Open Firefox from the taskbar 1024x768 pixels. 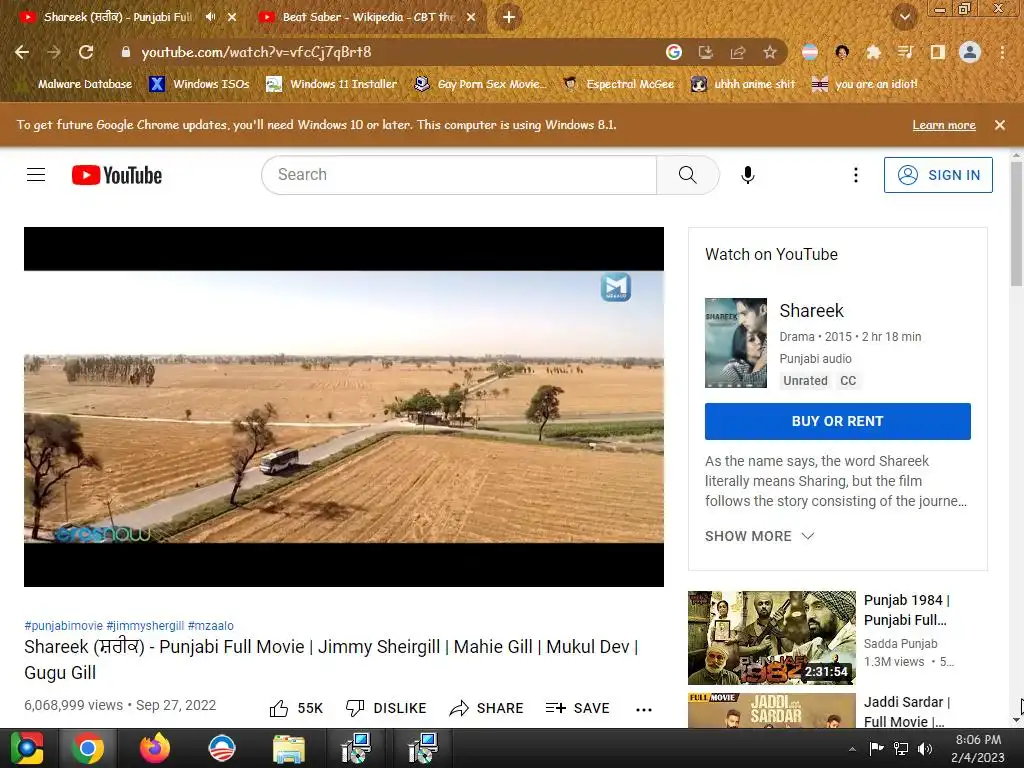pyautogui.click(x=155, y=748)
